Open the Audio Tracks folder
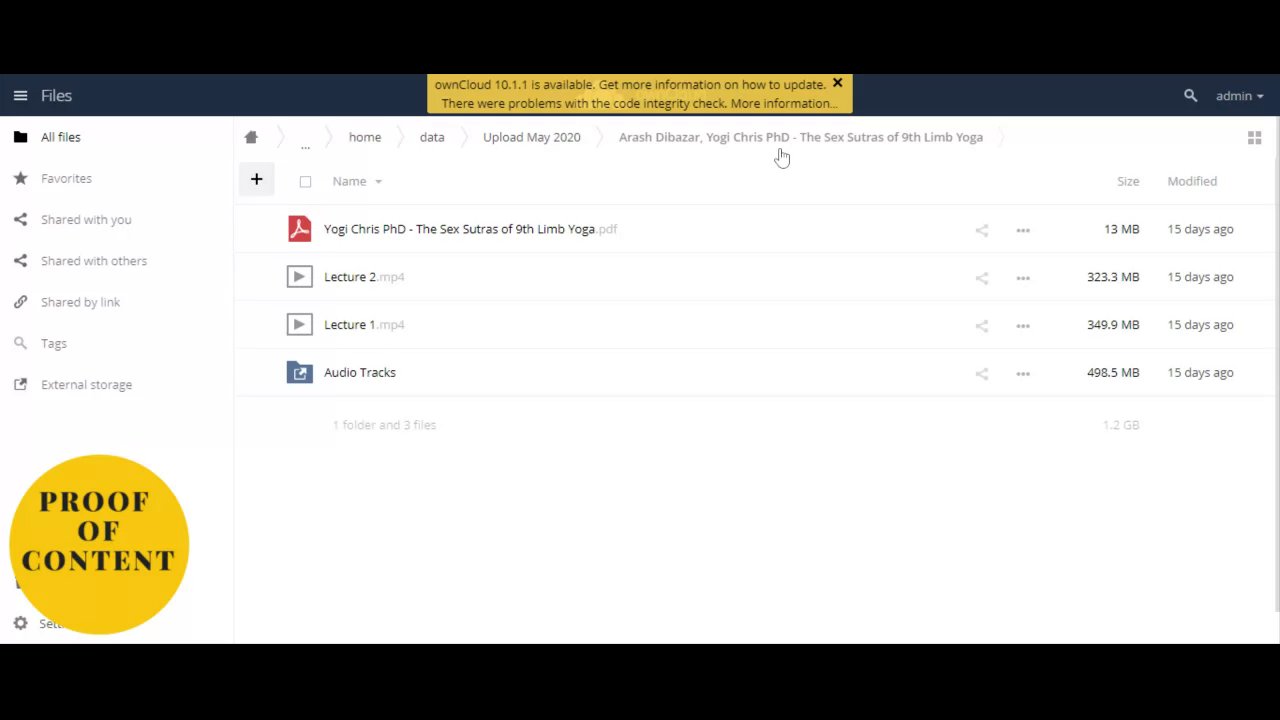The width and height of the screenshot is (1280, 720). 360,373
